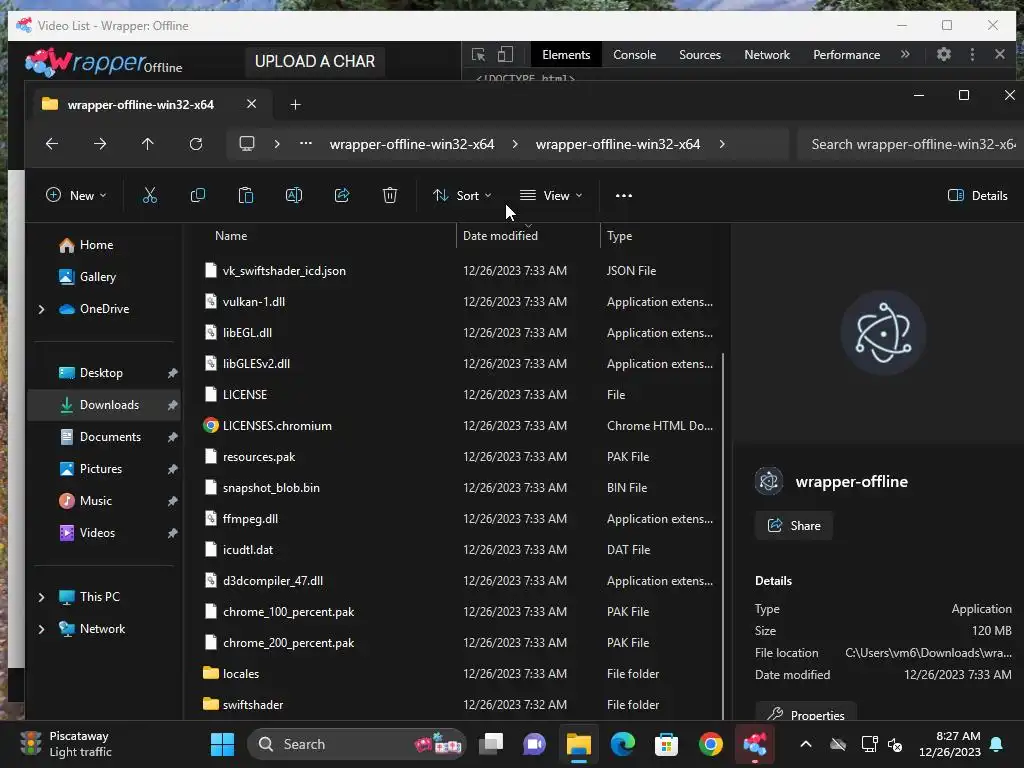Sort by the Date modified column header
1024x768 pixels.
(x=500, y=236)
